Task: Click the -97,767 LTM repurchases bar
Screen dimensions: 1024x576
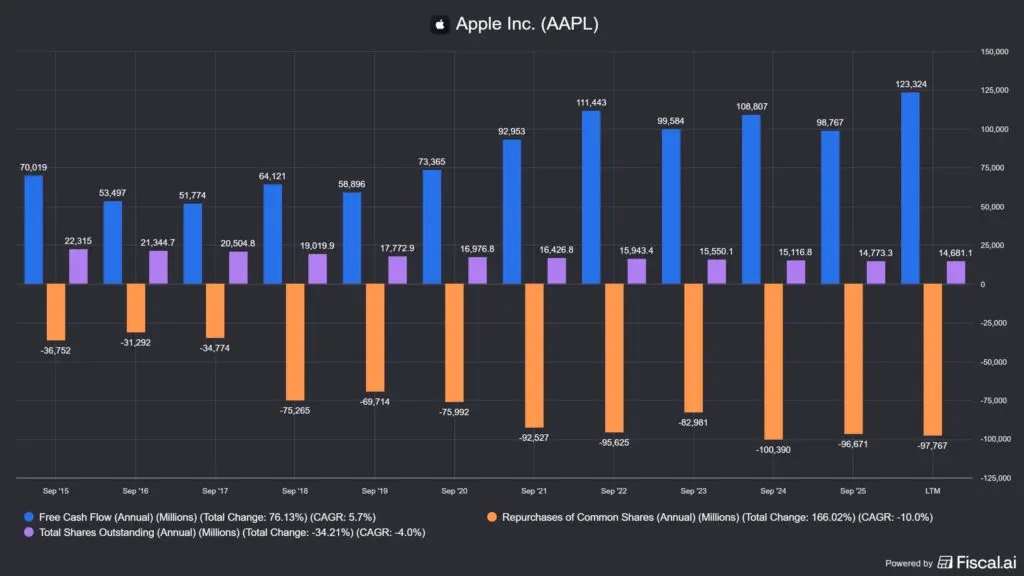Action: click(x=933, y=360)
